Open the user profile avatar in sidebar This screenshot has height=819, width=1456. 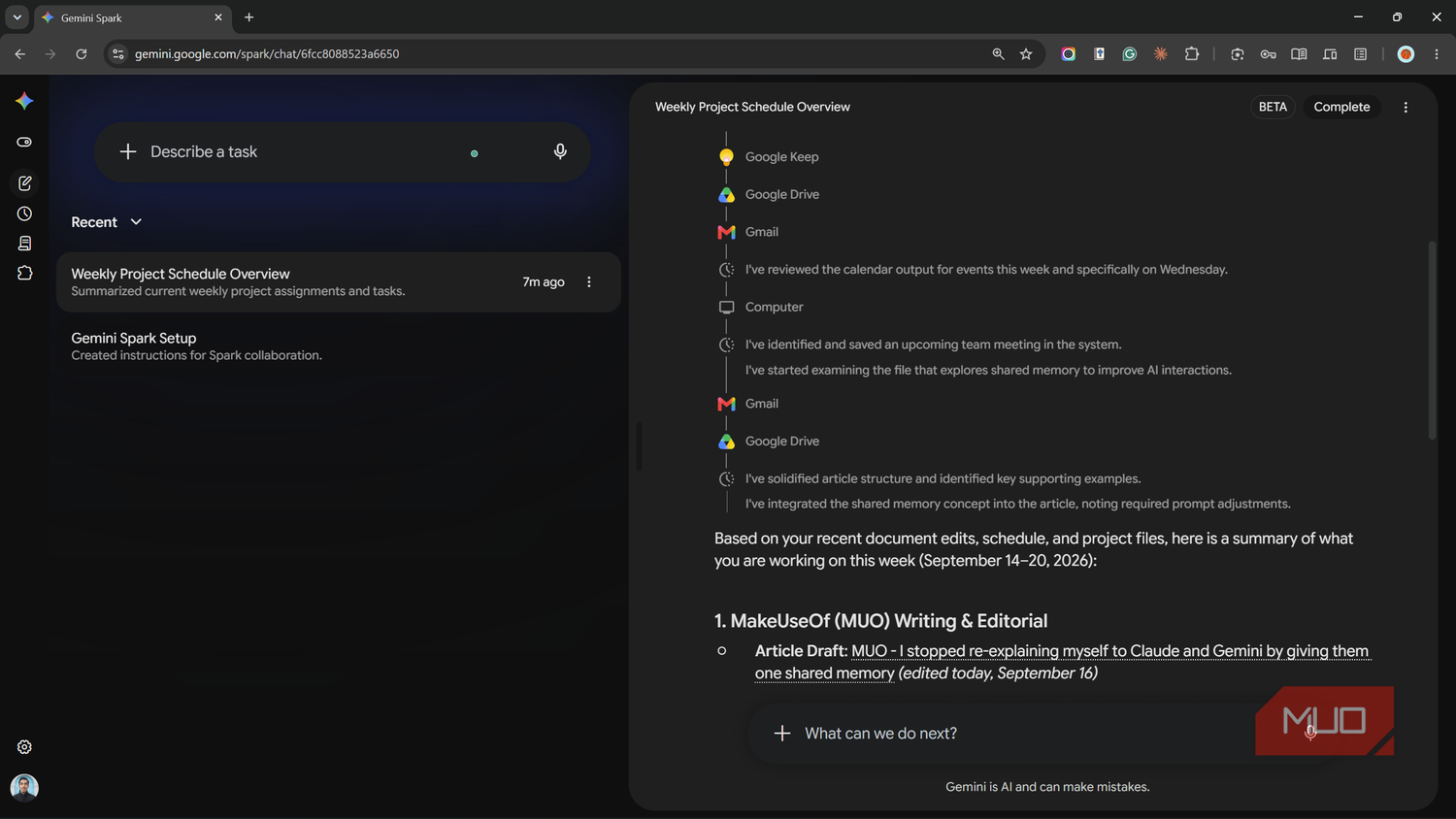pos(24,787)
